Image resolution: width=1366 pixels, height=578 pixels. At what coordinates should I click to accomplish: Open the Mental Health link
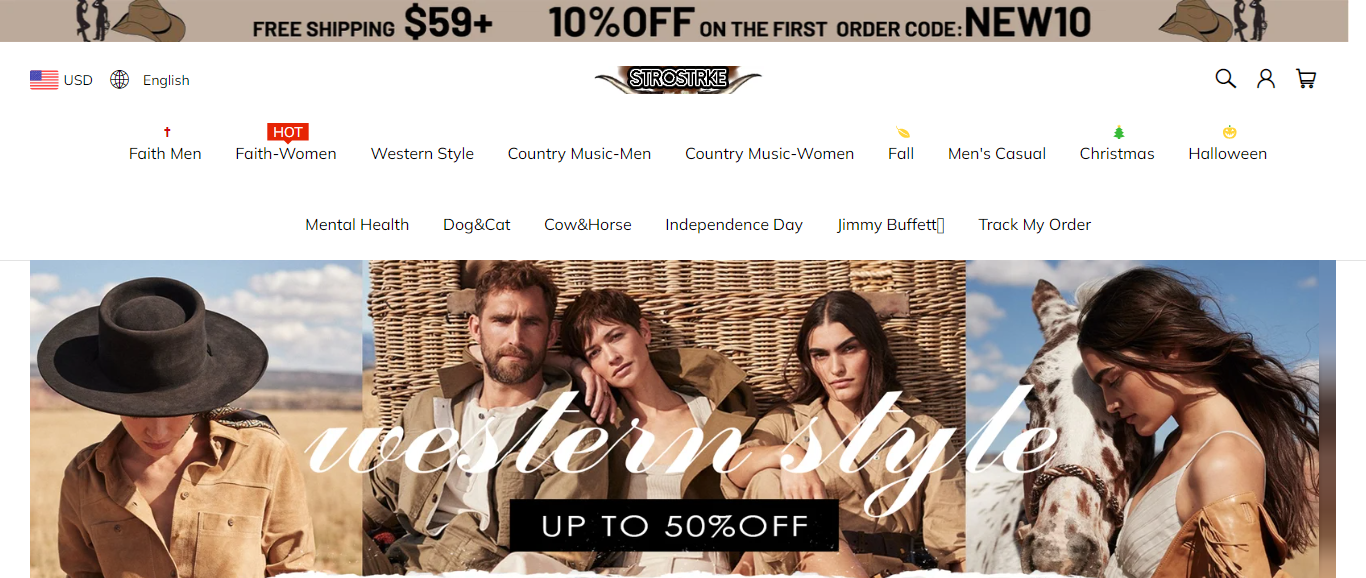(x=357, y=225)
